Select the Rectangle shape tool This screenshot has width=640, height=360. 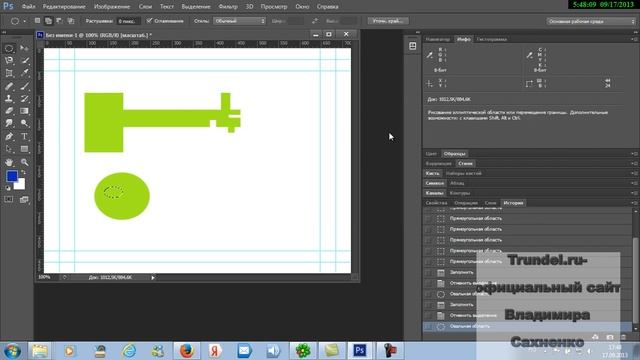pyautogui.click(x=24, y=149)
